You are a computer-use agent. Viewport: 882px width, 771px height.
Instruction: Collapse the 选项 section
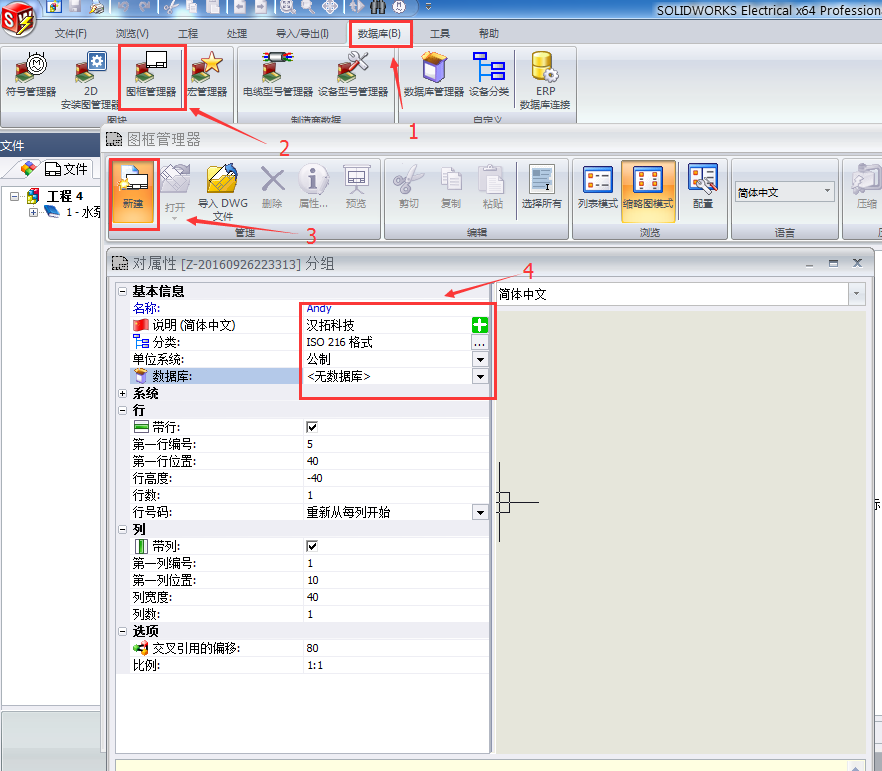122,632
